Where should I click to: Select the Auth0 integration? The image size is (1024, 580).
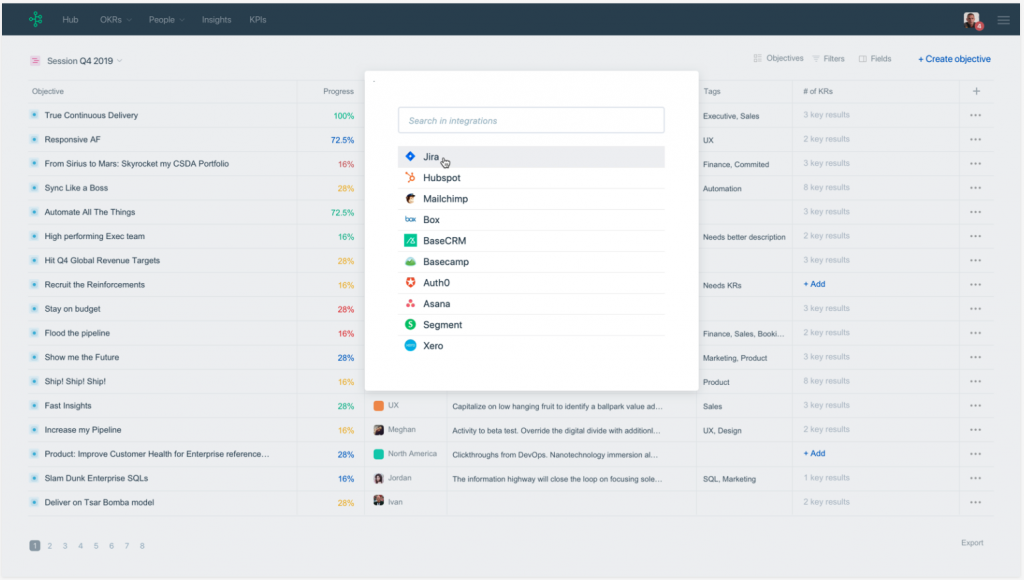pos(531,282)
